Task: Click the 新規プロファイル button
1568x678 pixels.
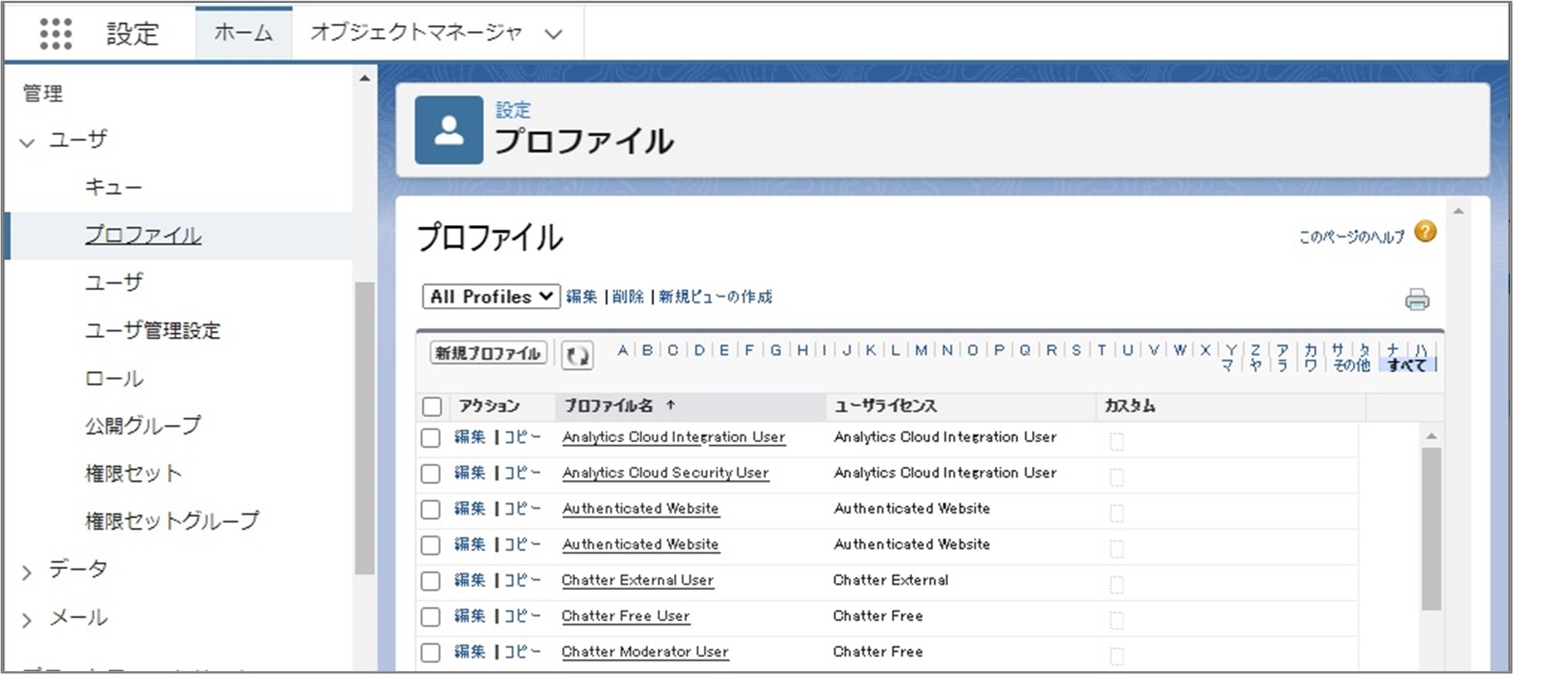Action: coord(488,353)
